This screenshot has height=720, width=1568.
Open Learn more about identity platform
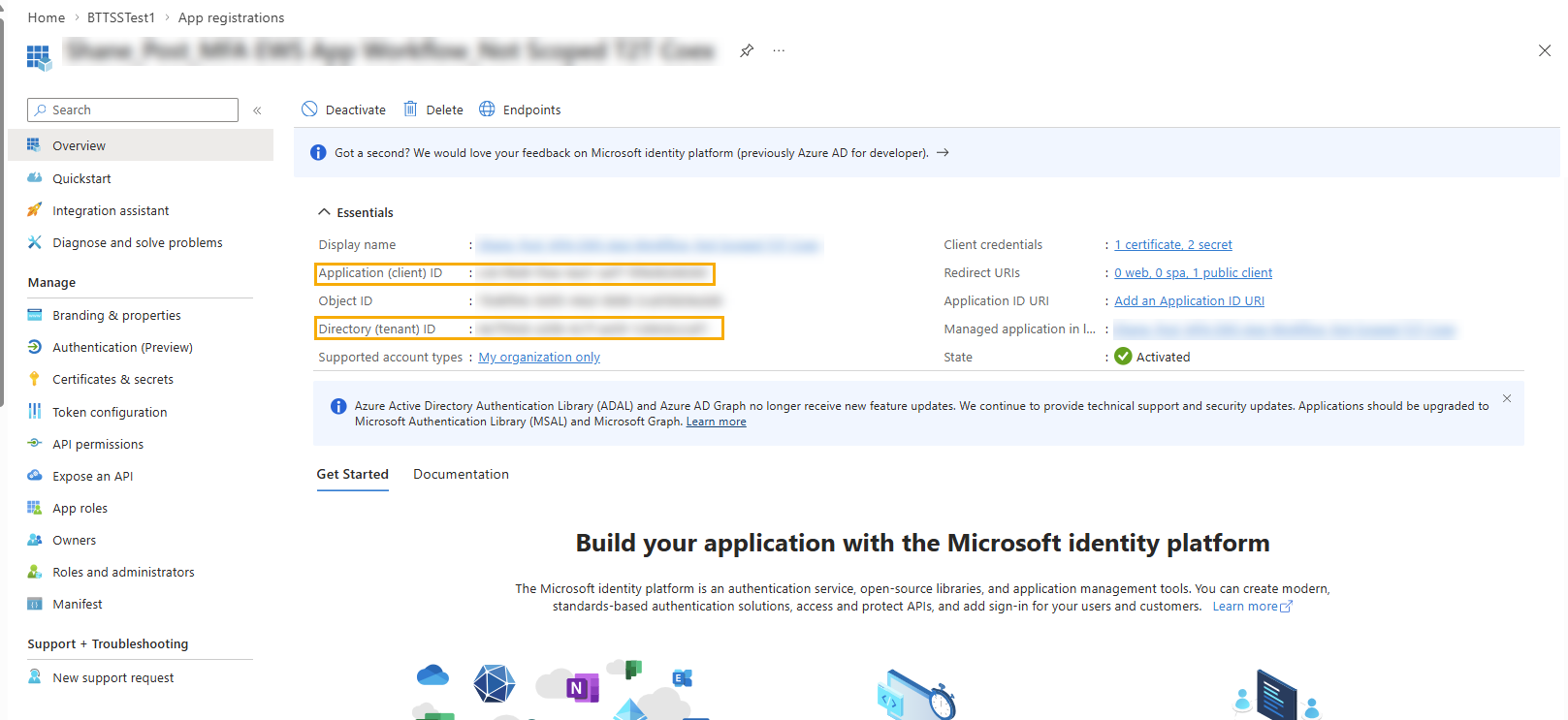1252,607
